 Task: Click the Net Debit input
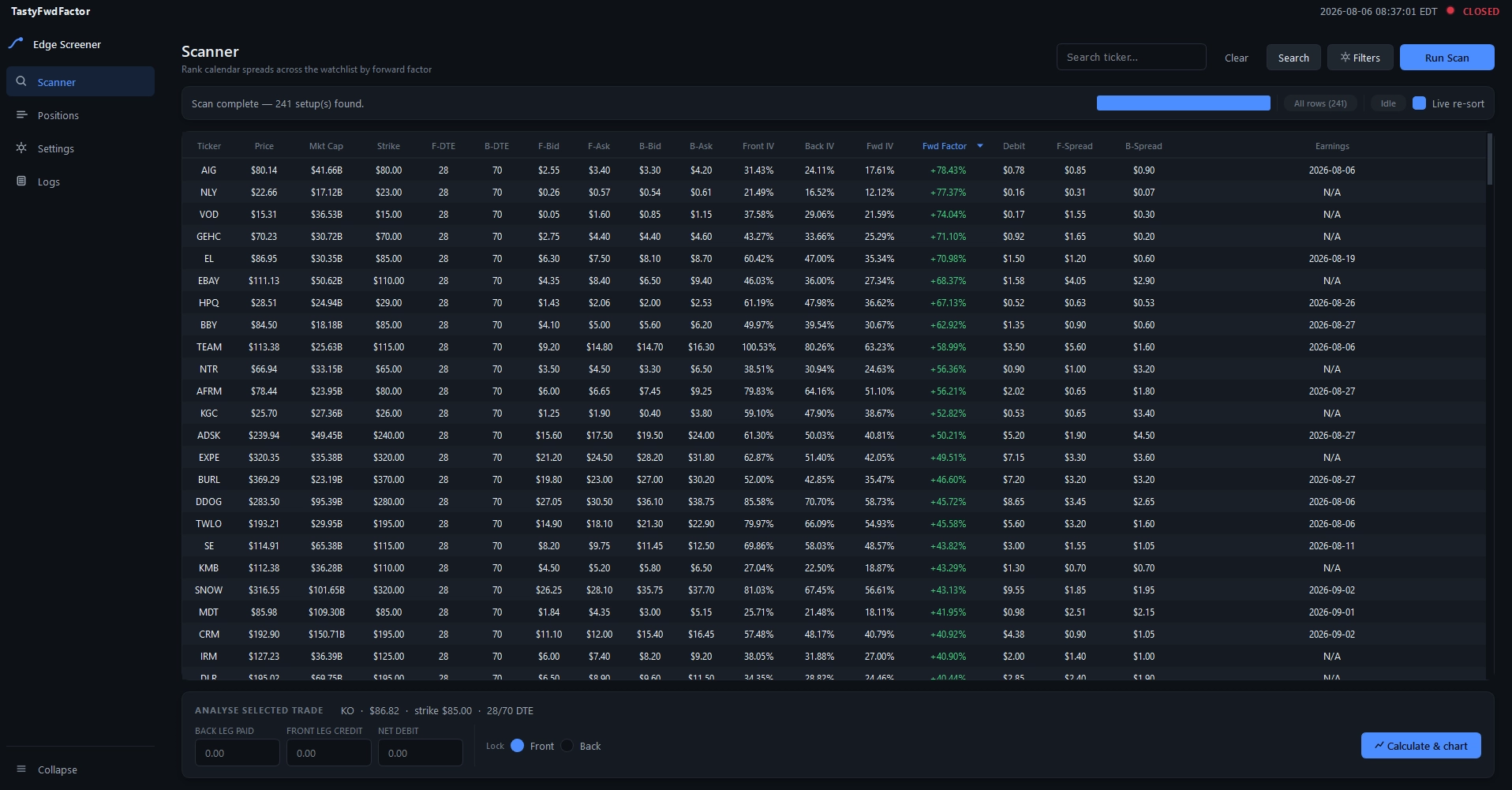point(420,753)
